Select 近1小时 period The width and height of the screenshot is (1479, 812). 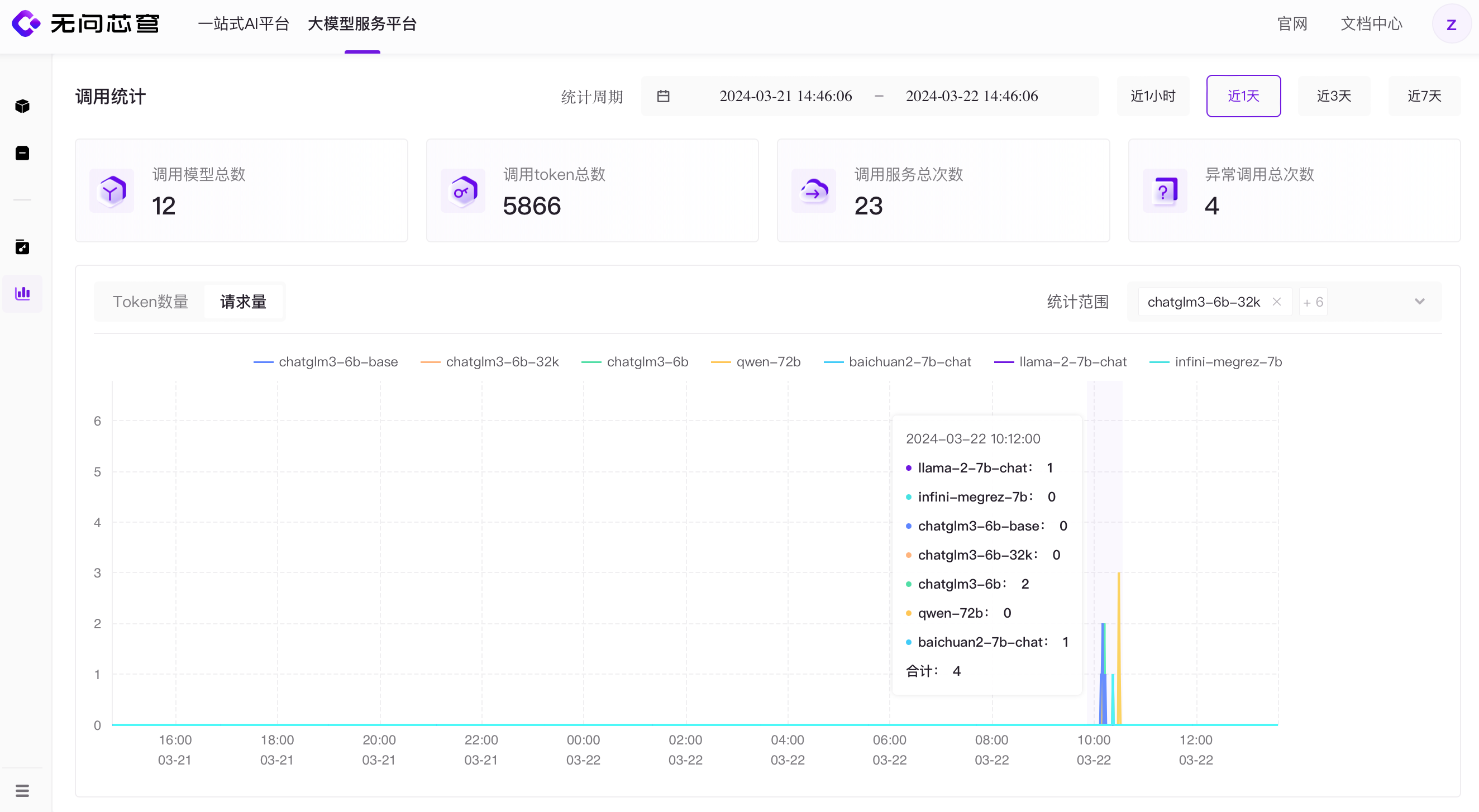pyautogui.click(x=1152, y=96)
